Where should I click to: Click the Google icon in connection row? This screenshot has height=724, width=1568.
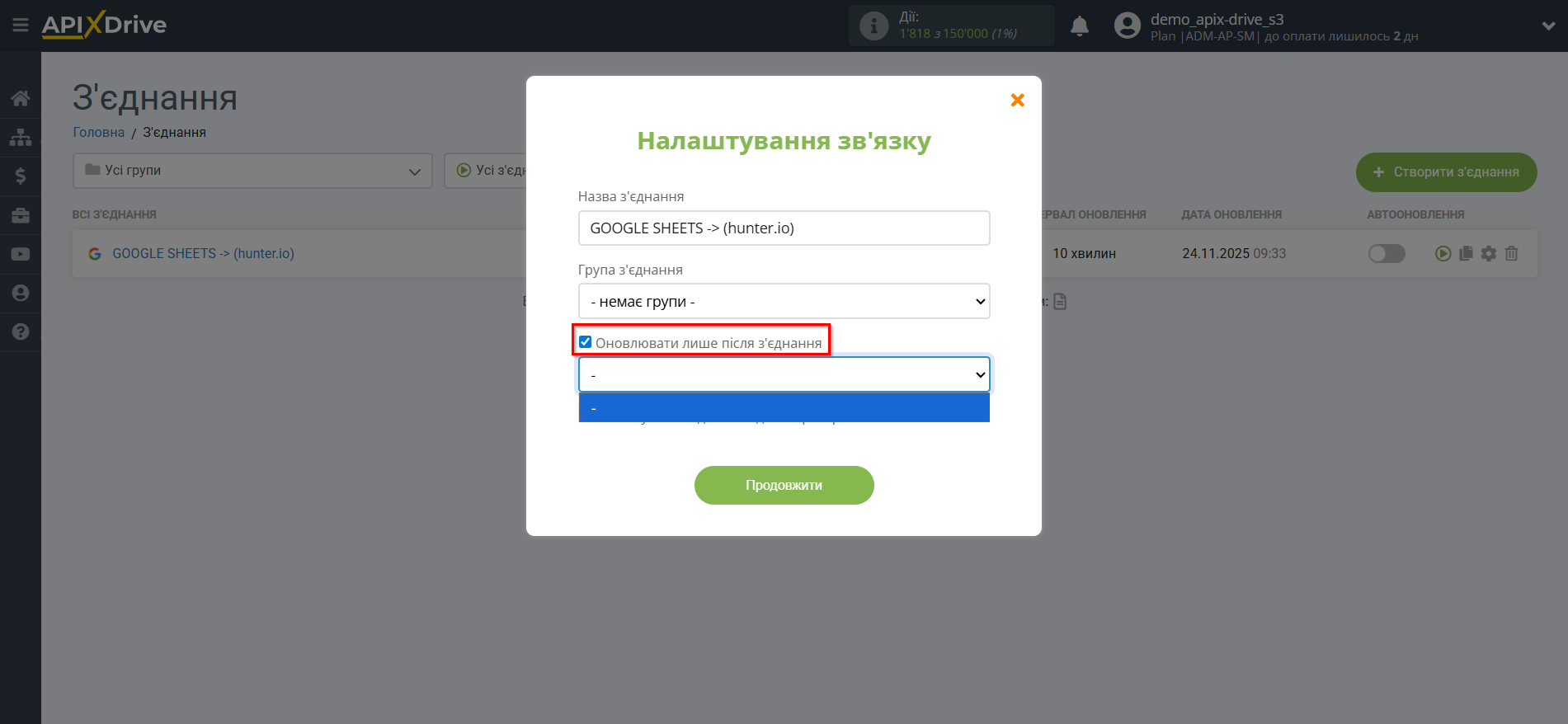(95, 254)
